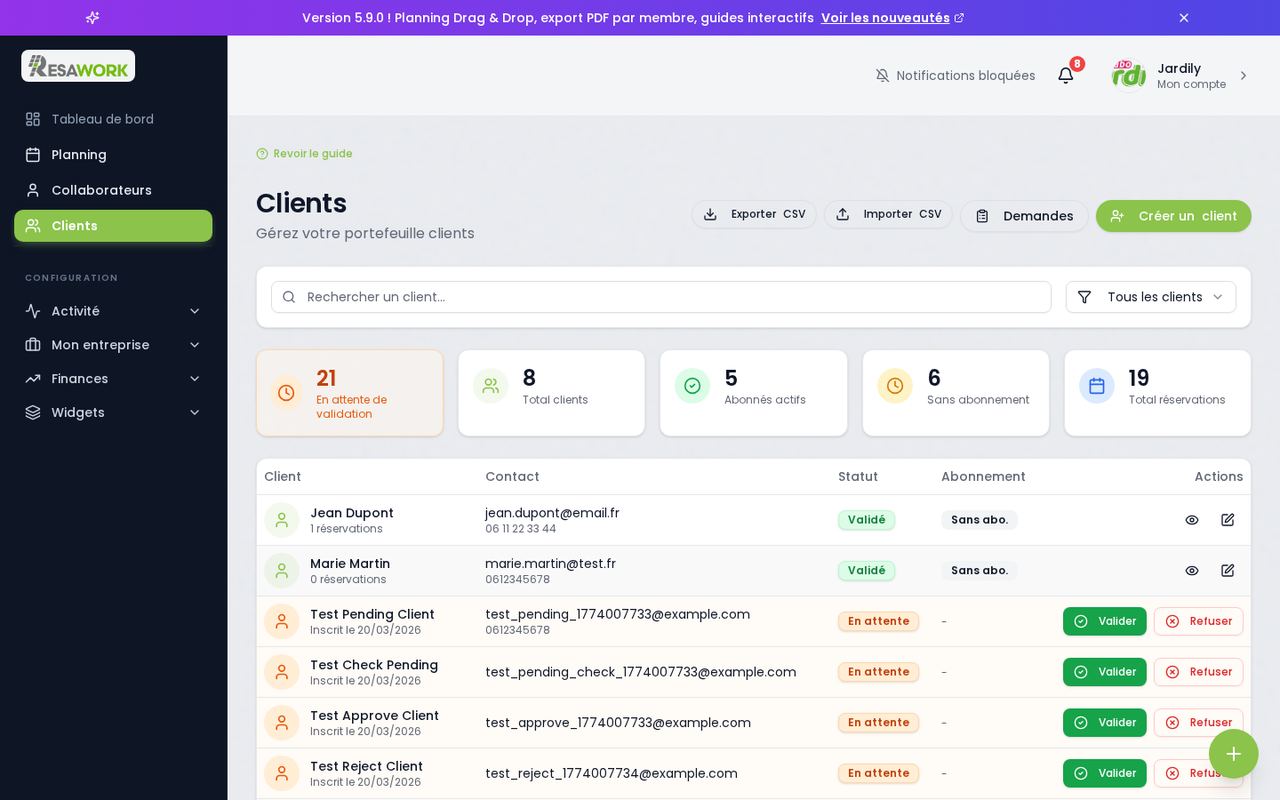Click Créer un client button

(1173, 216)
